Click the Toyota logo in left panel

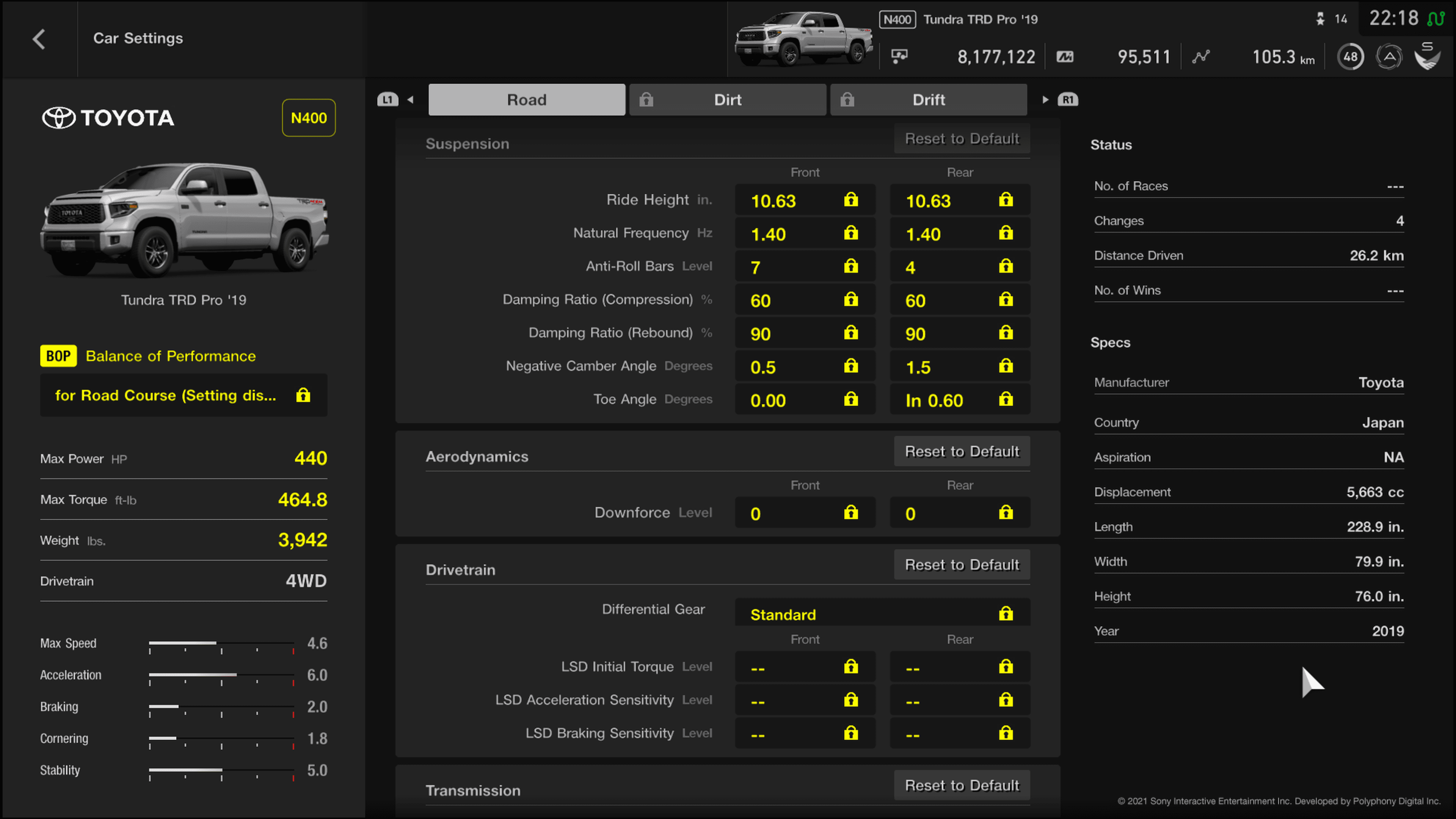[108, 118]
